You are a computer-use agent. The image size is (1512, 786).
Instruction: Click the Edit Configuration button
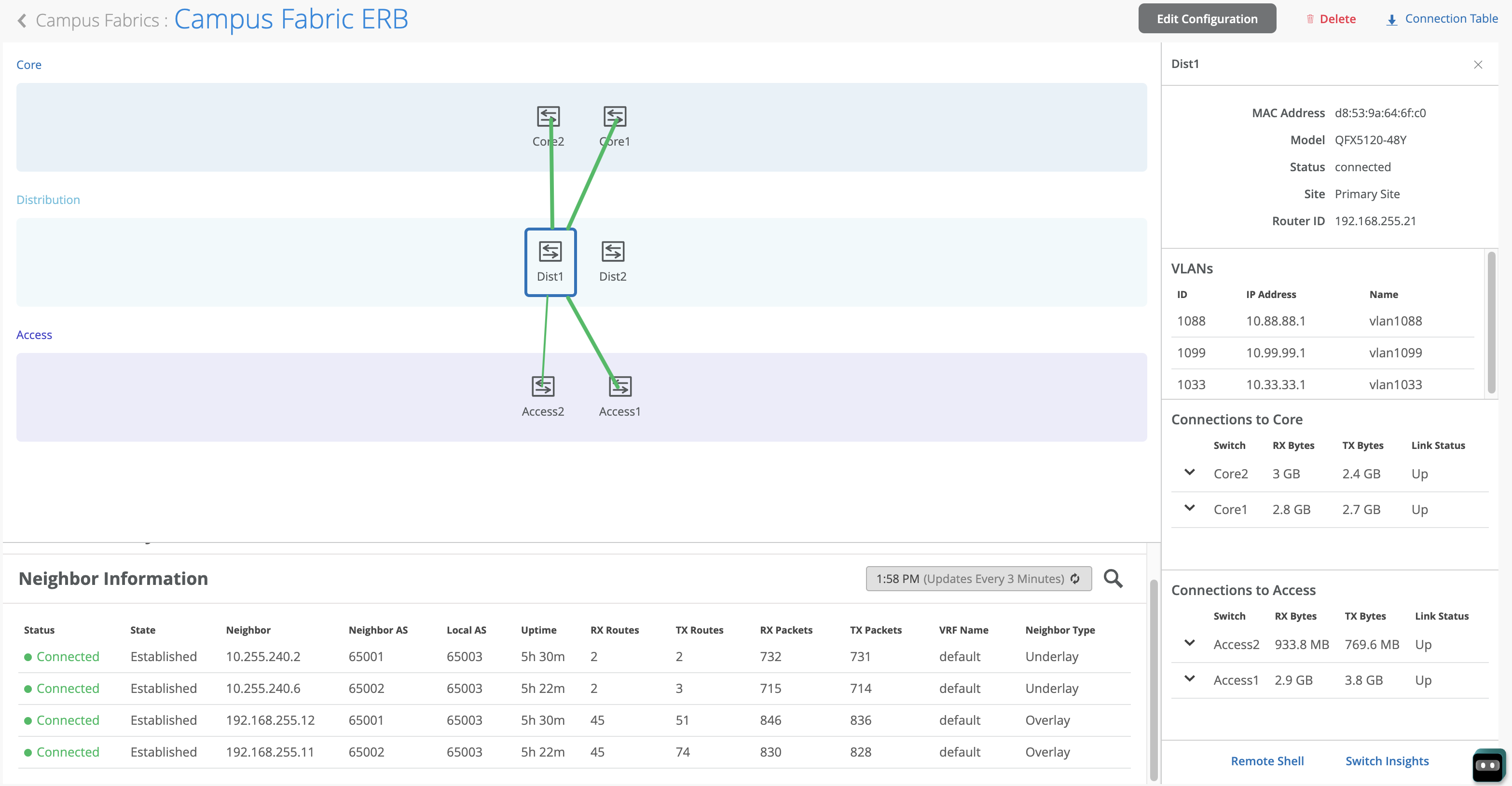tap(1207, 19)
